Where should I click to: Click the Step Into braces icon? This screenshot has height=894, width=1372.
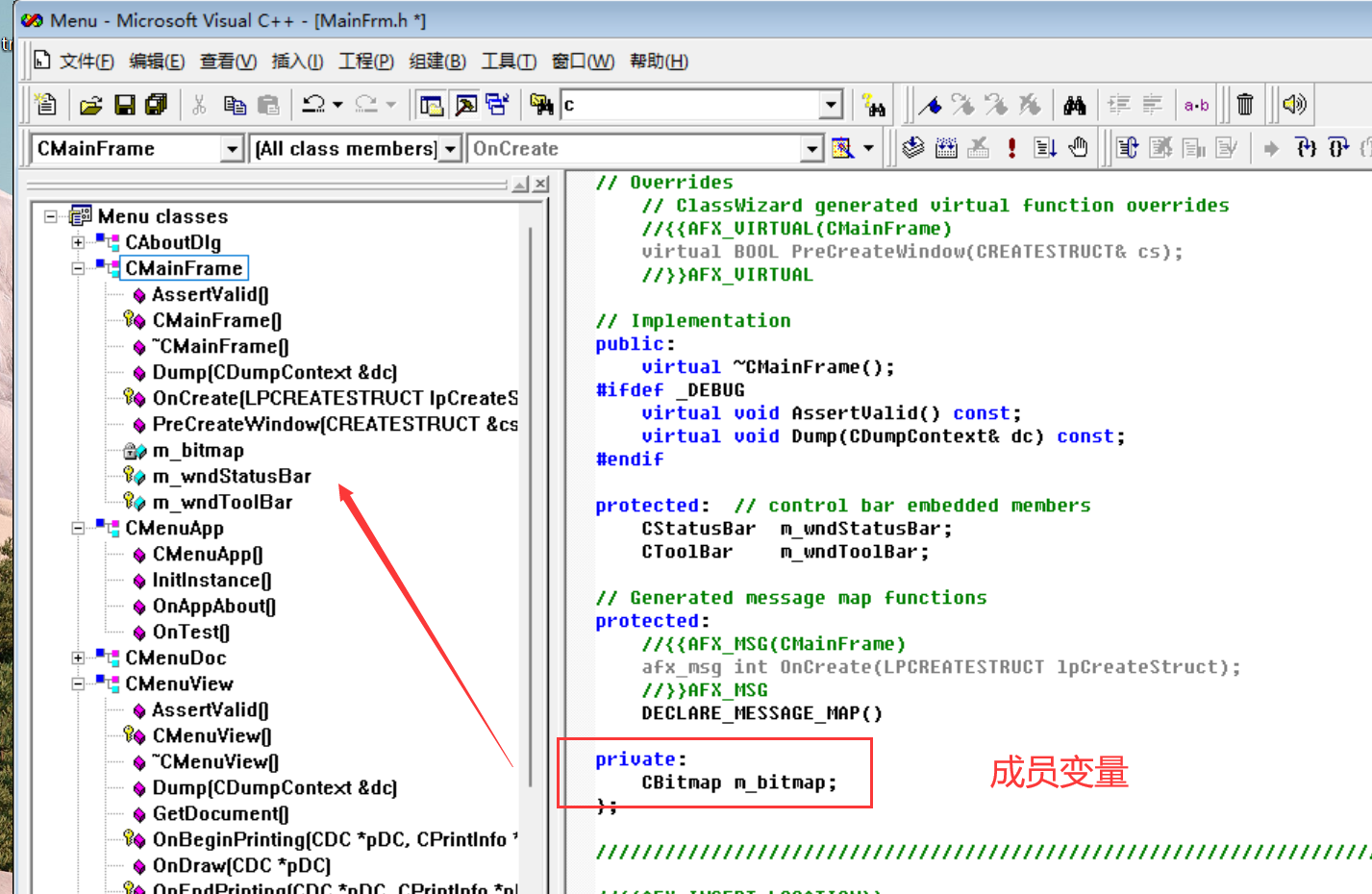pyautogui.click(x=1306, y=147)
